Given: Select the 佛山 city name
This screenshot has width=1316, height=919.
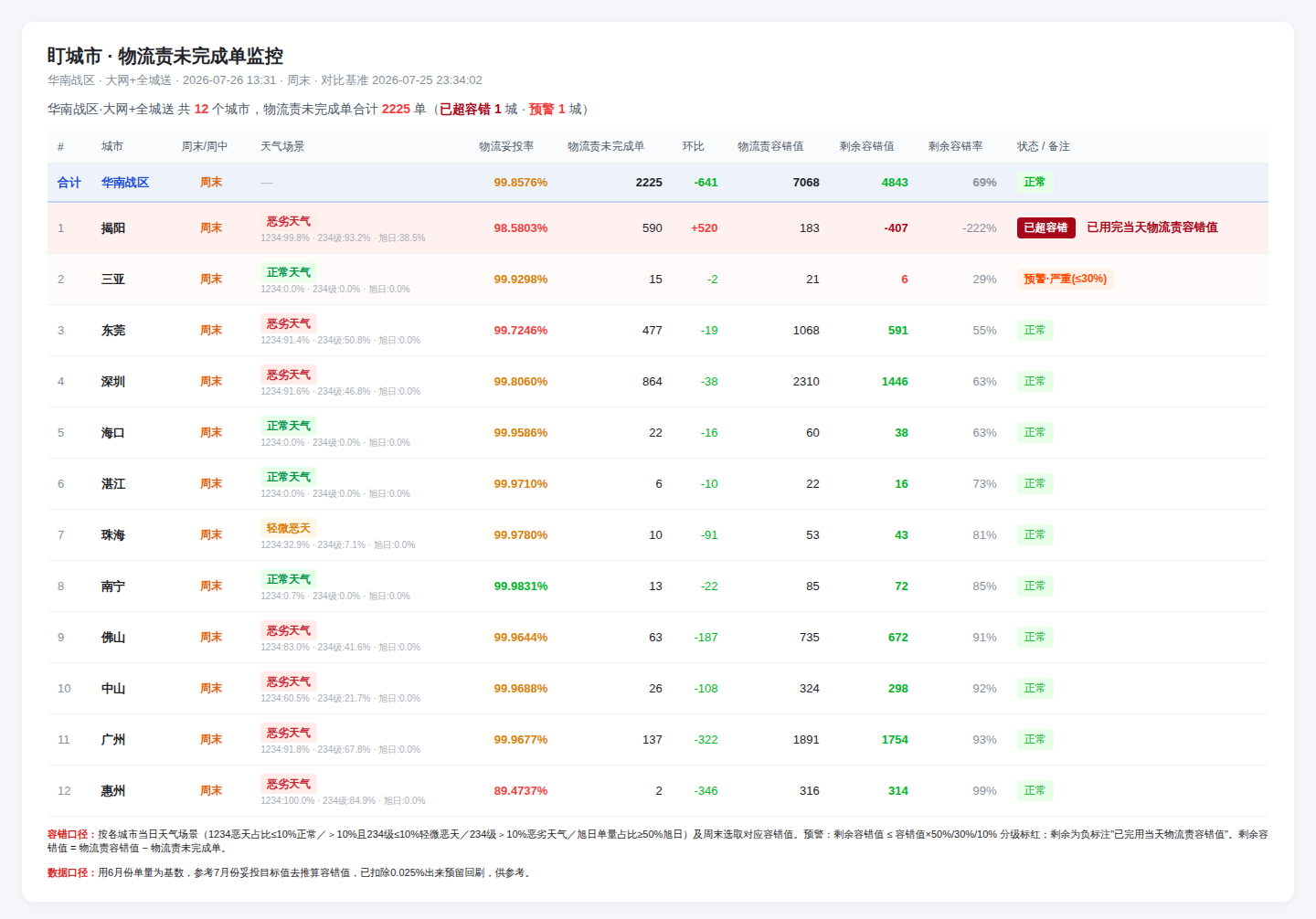Looking at the screenshot, I should [x=113, y=638].
